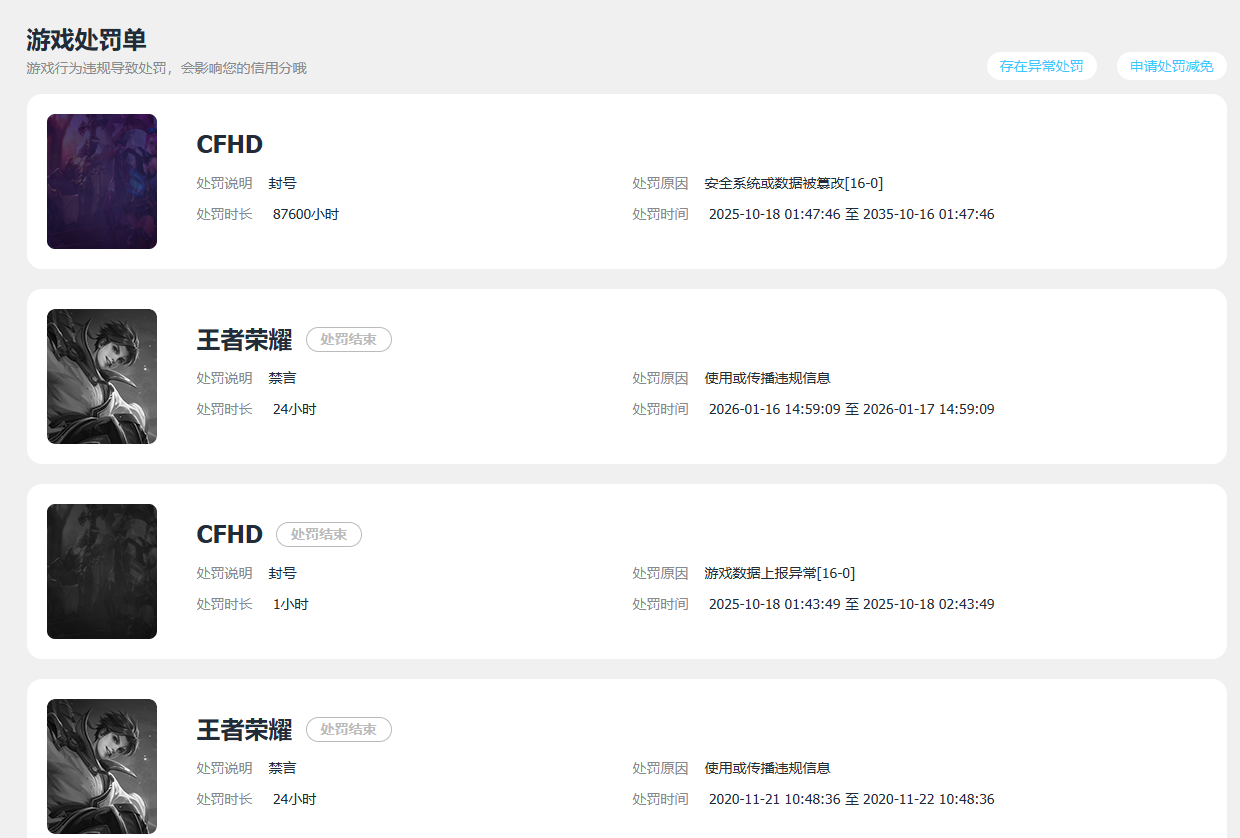
Task: Click 处罚结束 badge on the 2026 王者荣耀 card
Action: [349, 339]
